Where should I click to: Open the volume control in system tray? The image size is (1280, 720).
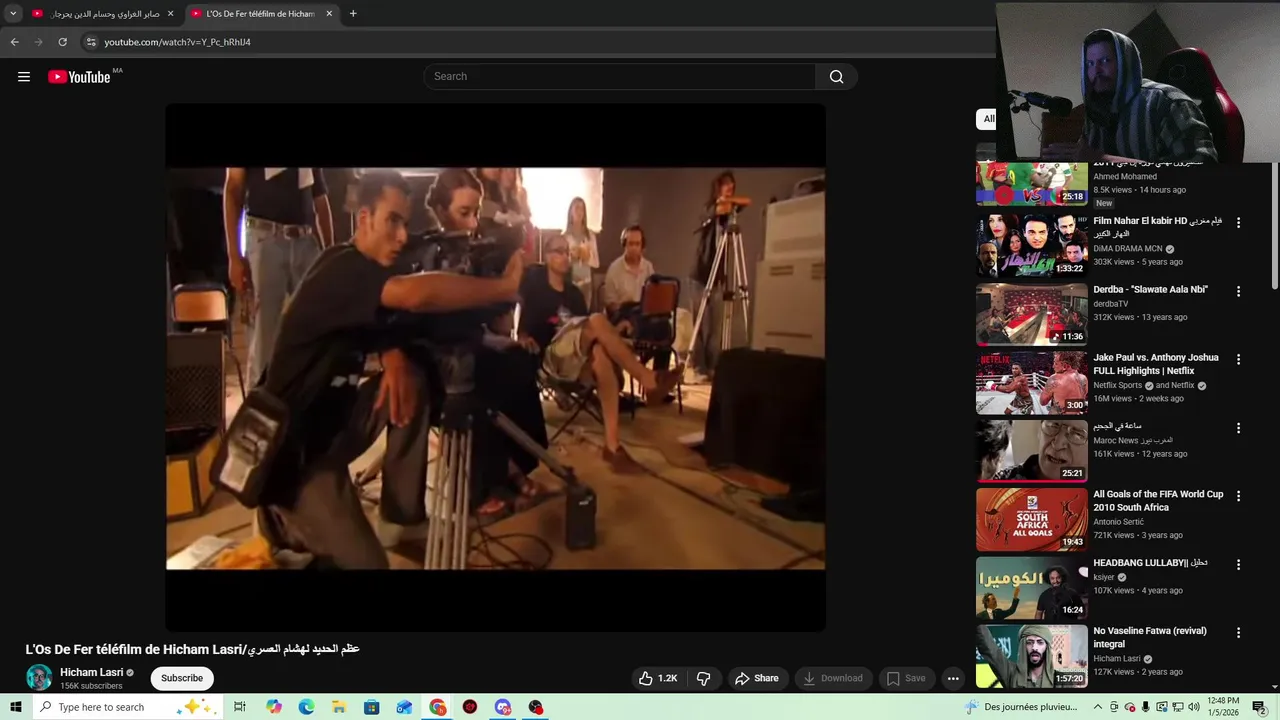(x=1193, y=707)
